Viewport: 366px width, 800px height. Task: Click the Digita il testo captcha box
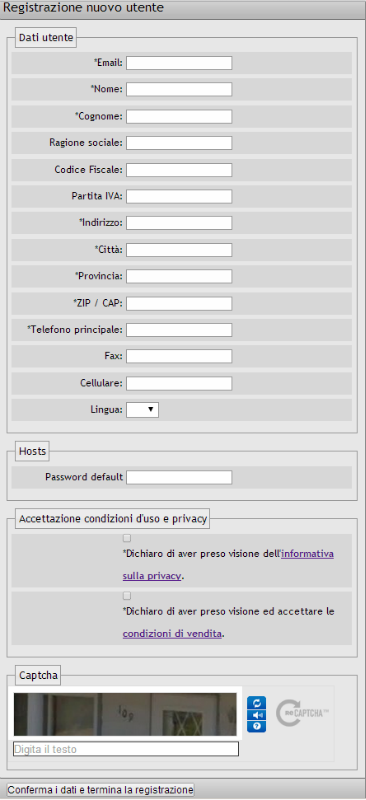(126, 749)
